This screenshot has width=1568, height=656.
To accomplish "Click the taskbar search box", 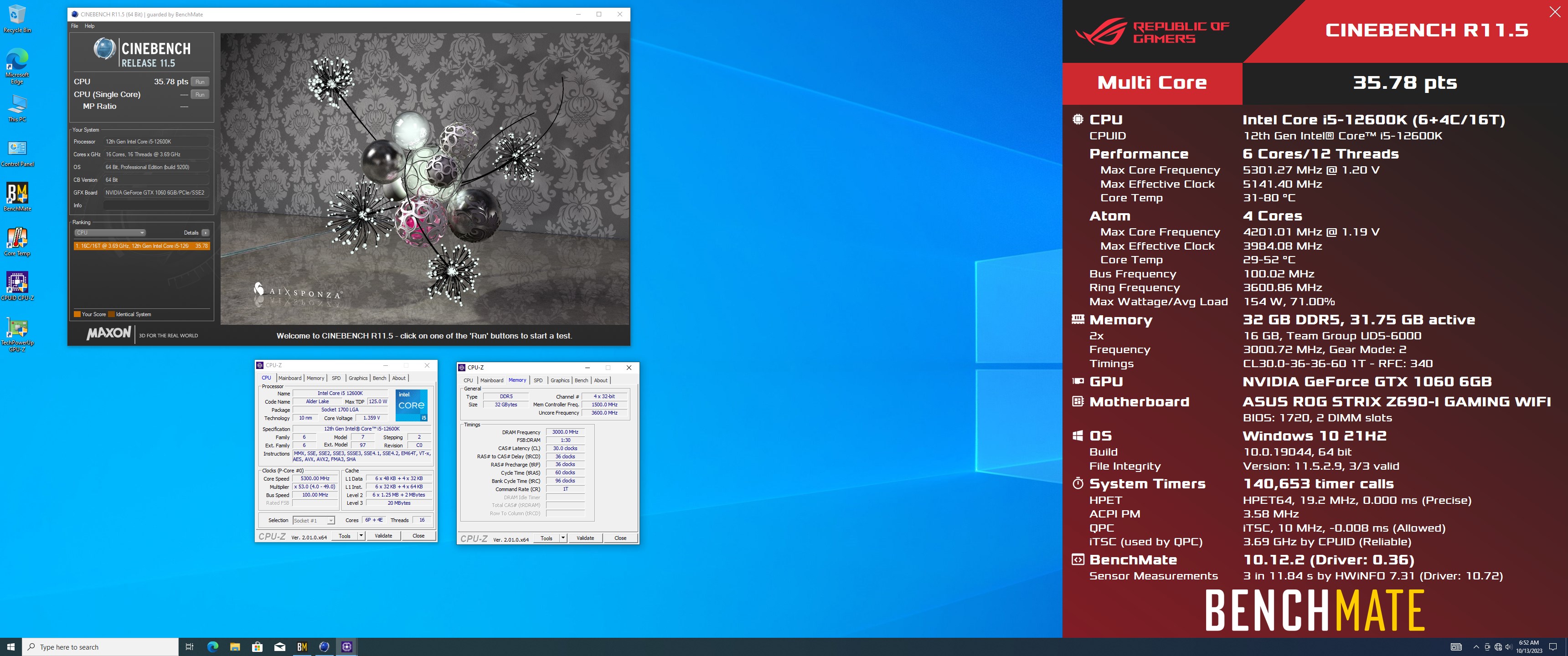I will click(100, 647).
